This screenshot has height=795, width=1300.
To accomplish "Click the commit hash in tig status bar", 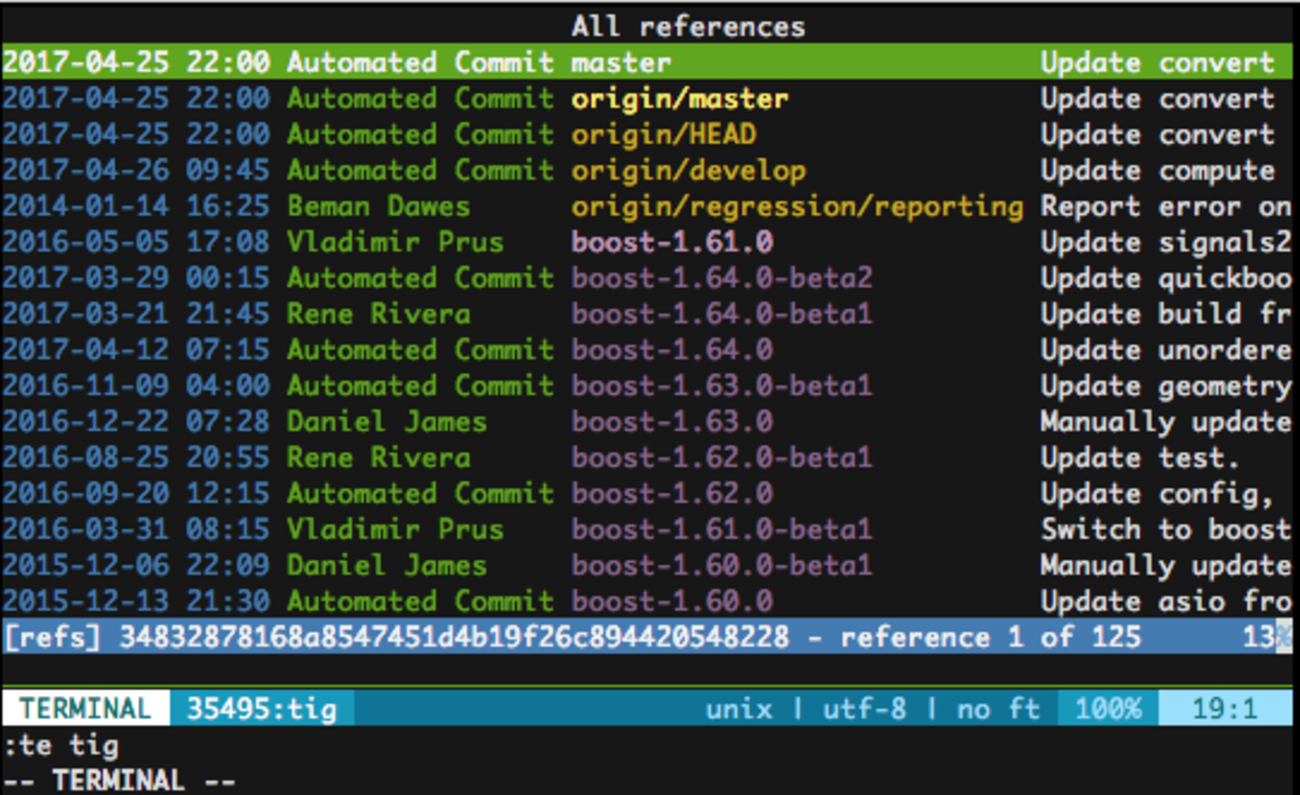I will click(454, 638).
